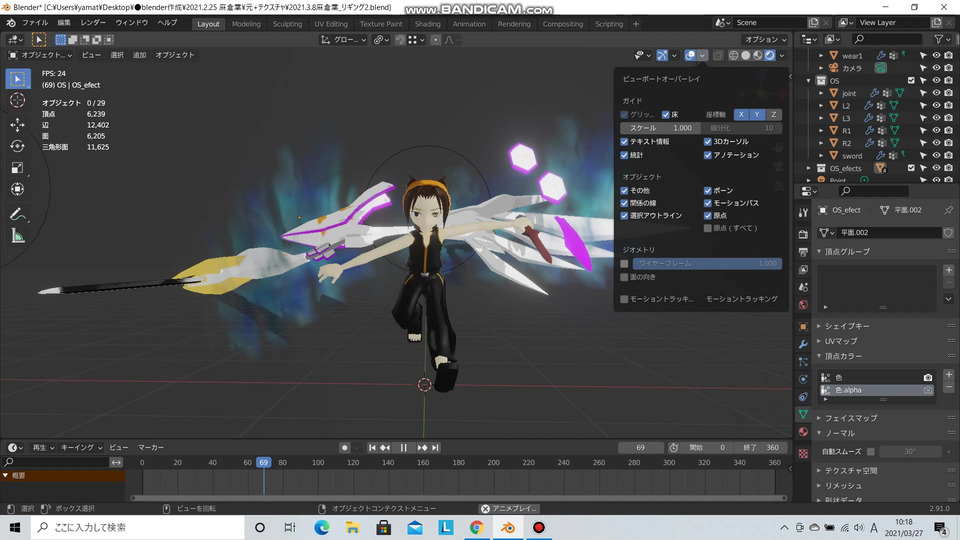This screenshot has height=540, width=960.
Task: Toggle the Z axis button
Action: (774, 114)
